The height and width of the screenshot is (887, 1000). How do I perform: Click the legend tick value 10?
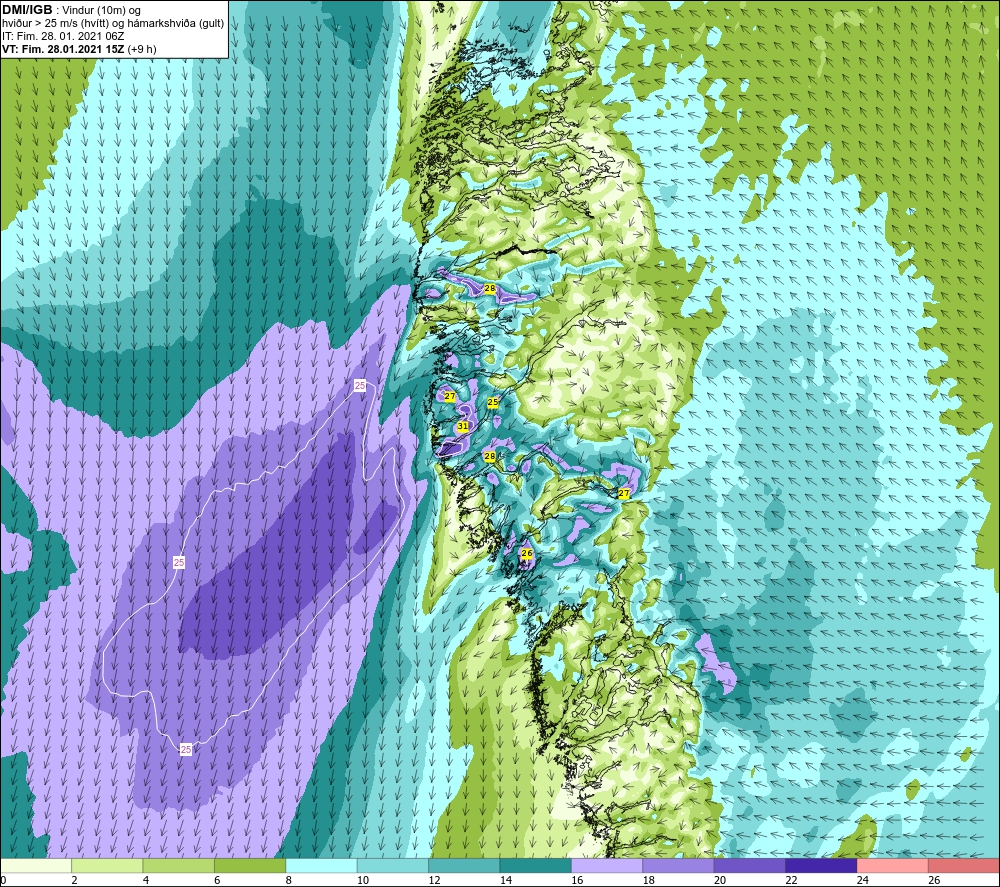362,880
